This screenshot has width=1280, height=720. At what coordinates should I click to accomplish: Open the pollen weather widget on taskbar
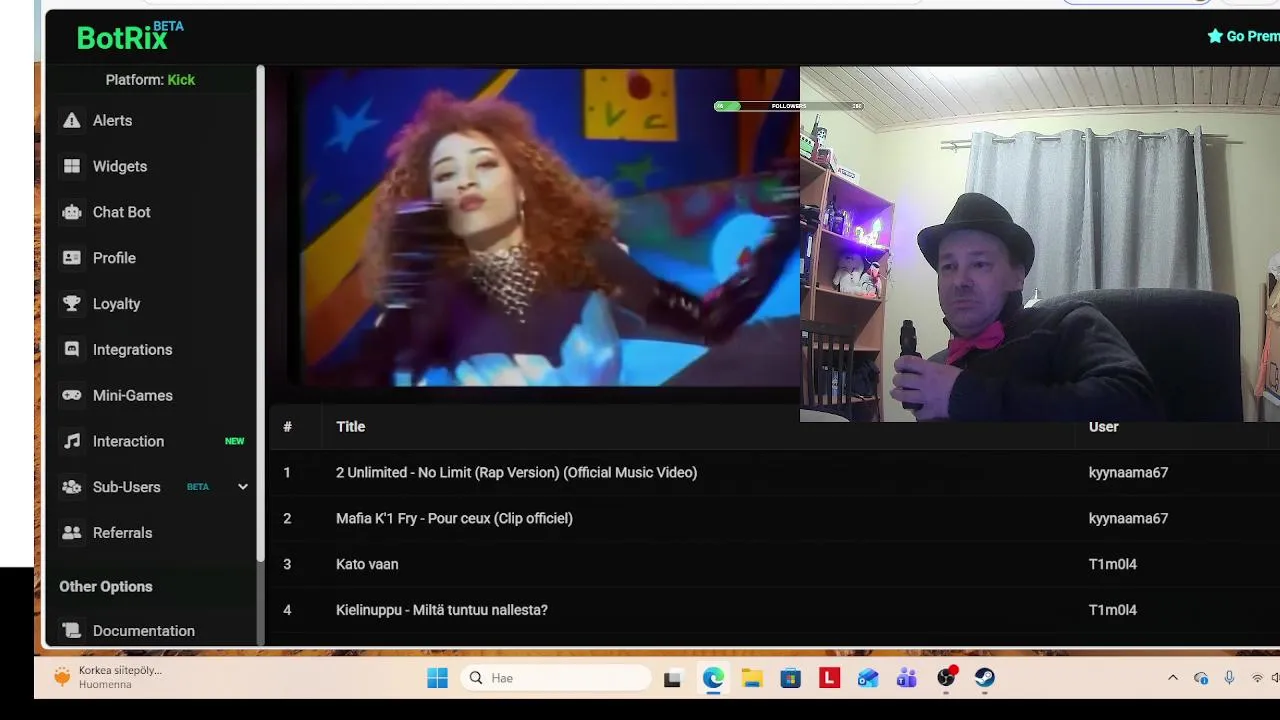pos(108,677)
